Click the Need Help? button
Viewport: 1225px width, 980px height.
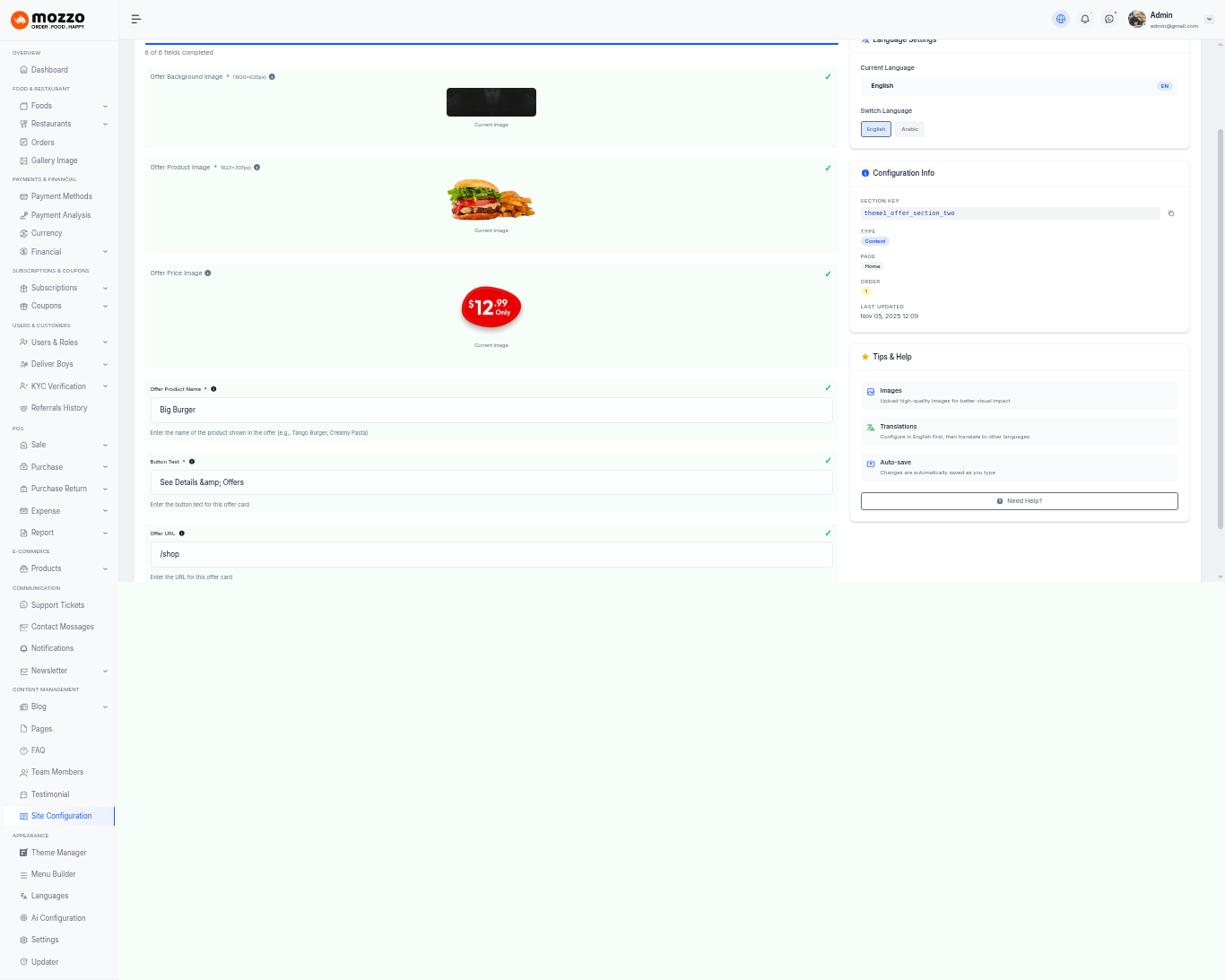pyautogui.click(x=1019, y=501)
